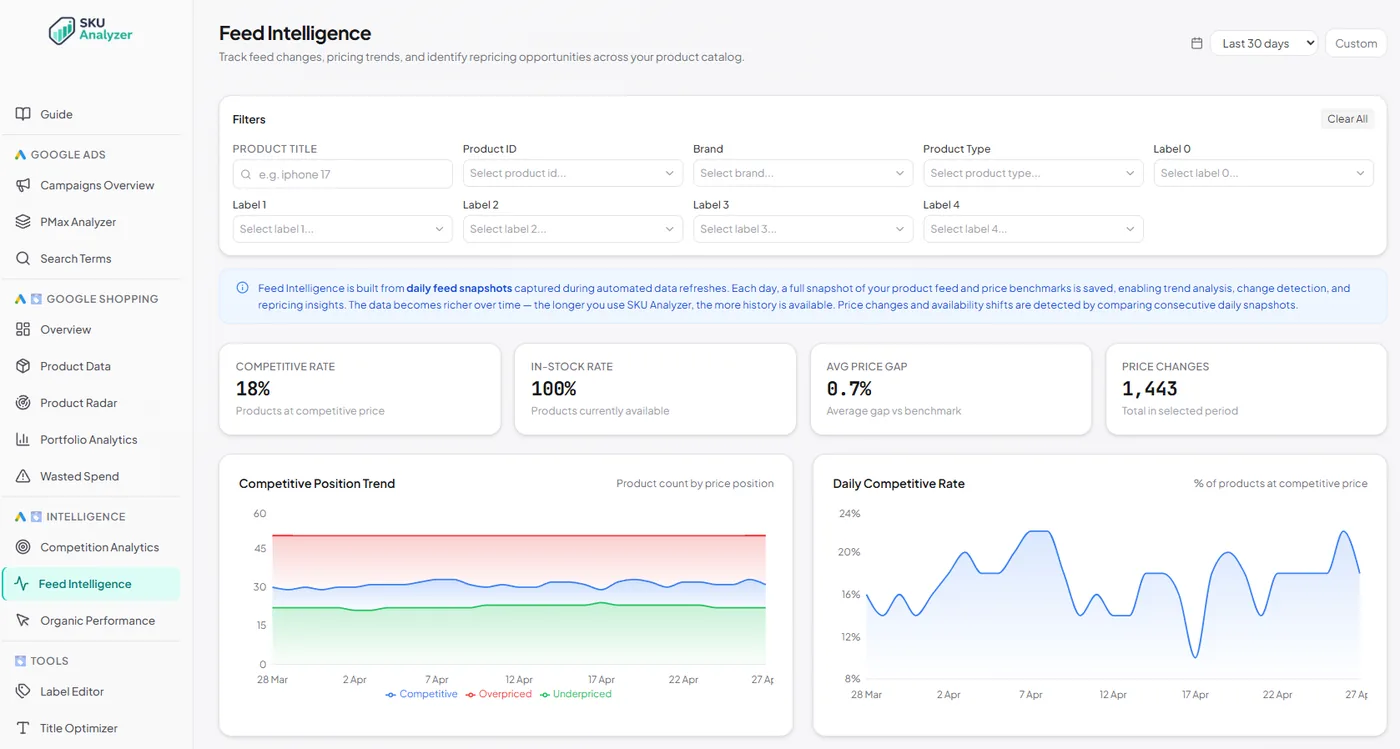This screenshot has height=749, width=1400.
Task: Click the Google Ads logo in sidebar
Action: pos(20,155)
